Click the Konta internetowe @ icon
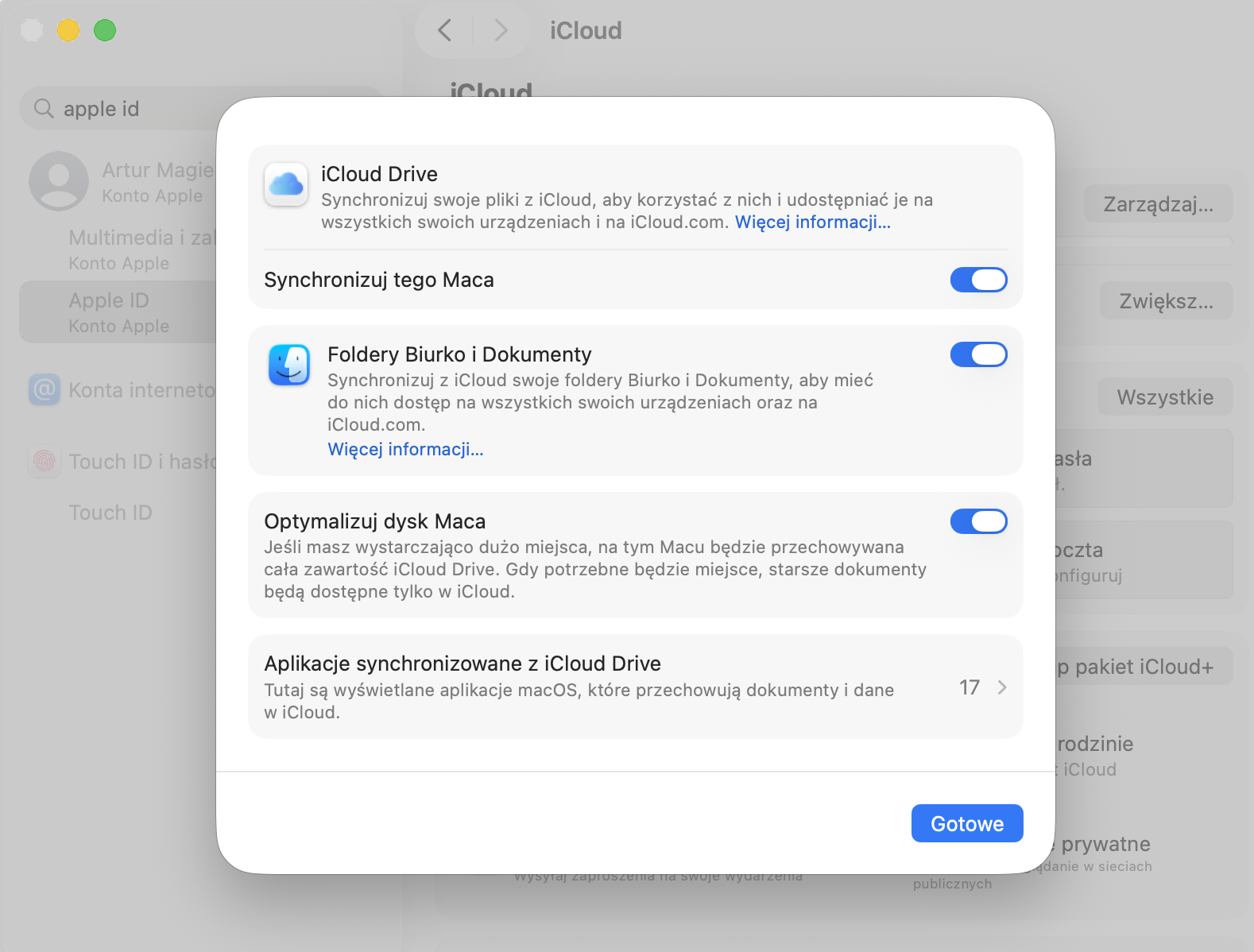 click(x=45, y=389)
